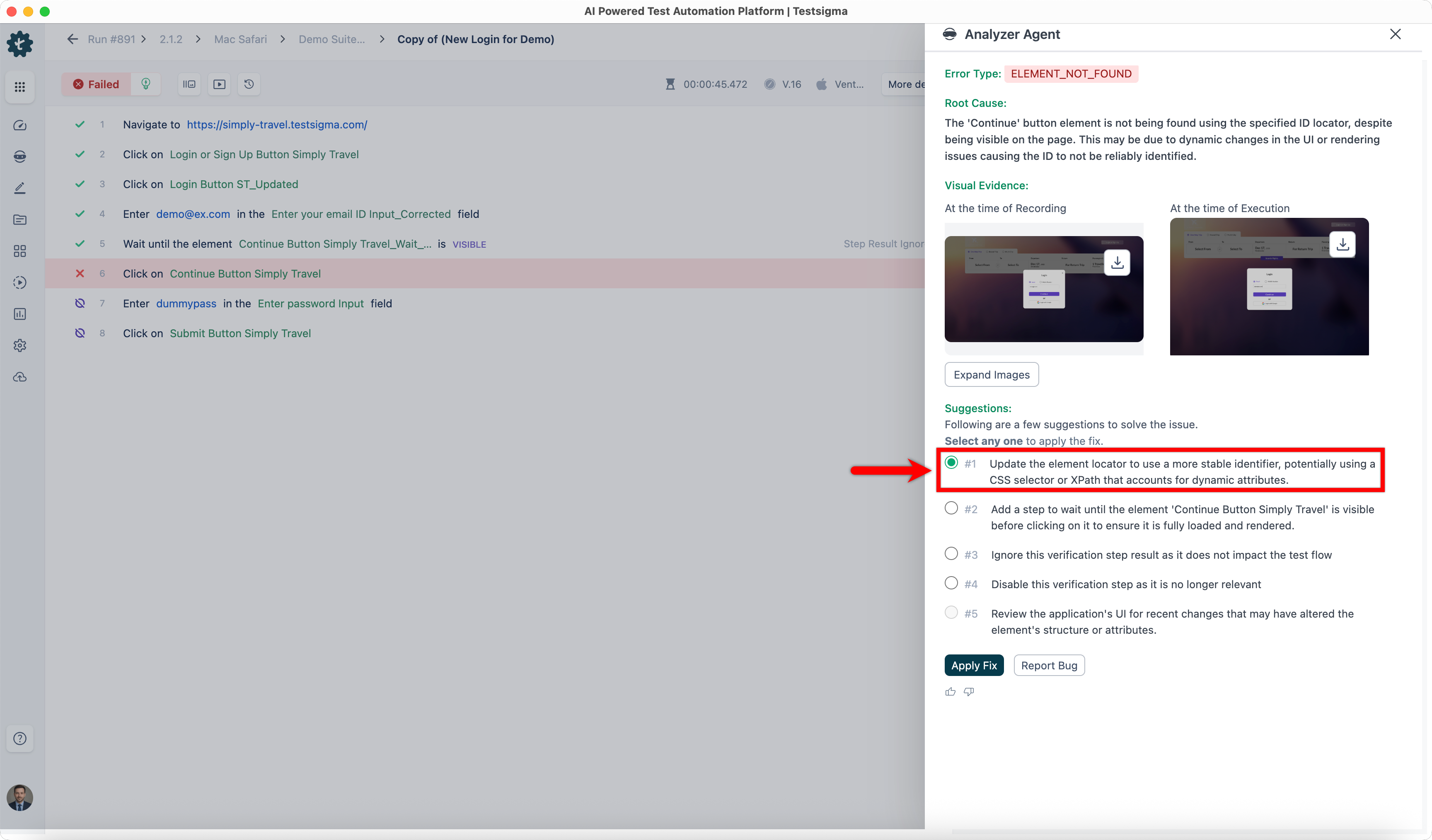
Task: Open the help question mark icon
Action: [20, 739]
